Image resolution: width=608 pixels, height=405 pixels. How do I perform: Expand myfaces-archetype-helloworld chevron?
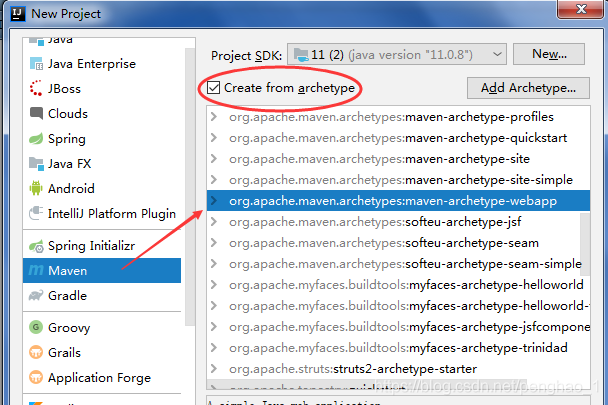pos(213,284)
